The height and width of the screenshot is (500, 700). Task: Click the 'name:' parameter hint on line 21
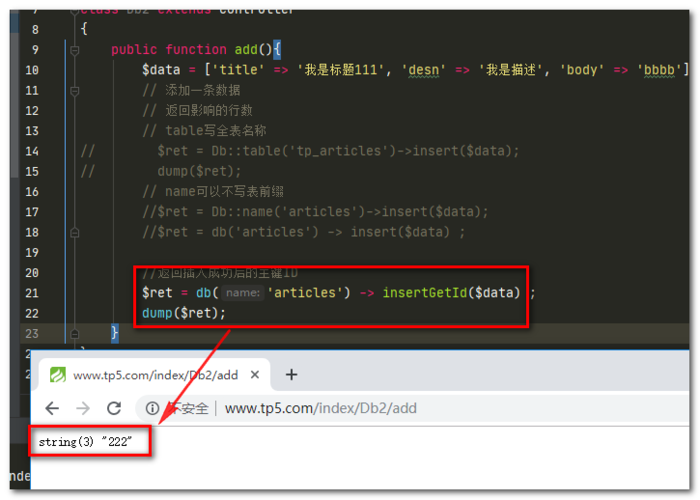[242, 293]
